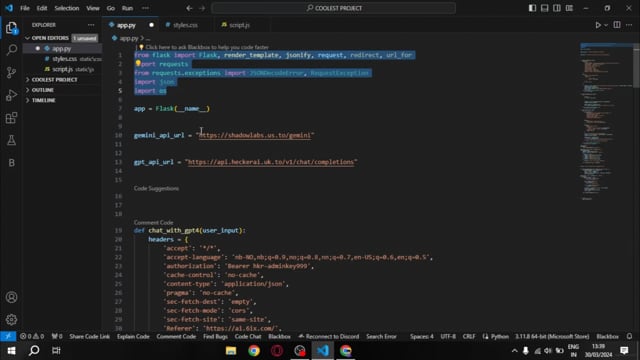This screenshot has width=640, height=360.
Task: Open Run and Debug view
Action: tap(11, 95)
